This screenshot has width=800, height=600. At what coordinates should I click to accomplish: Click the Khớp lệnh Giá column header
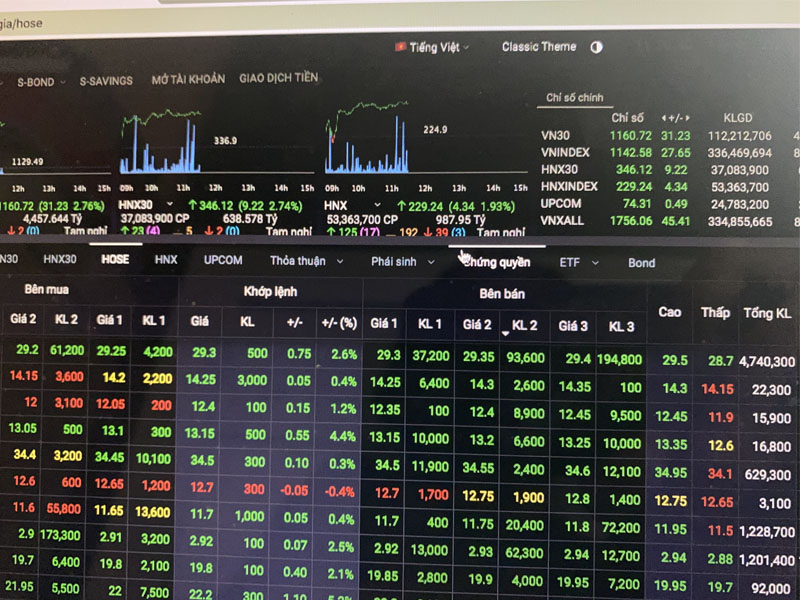[199, 321]
